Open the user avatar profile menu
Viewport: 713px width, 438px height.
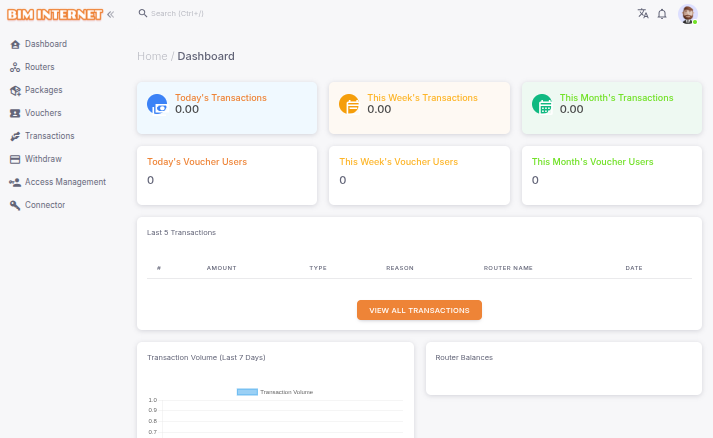coord(687,14)
